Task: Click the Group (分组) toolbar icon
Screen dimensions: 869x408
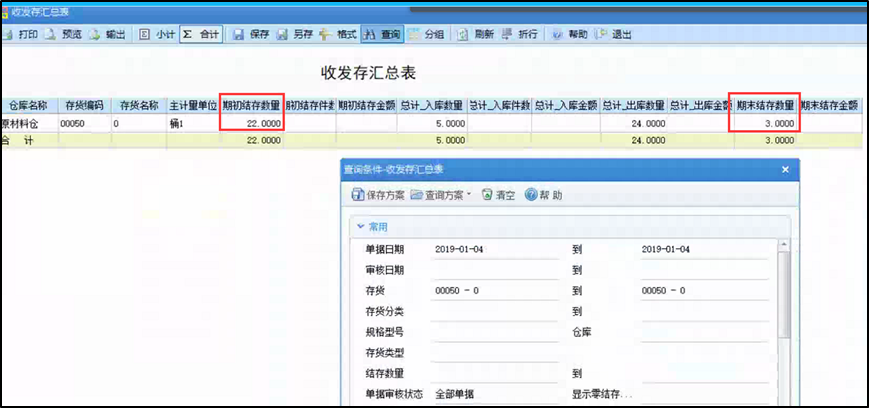Action: click(x=414, y=35)
